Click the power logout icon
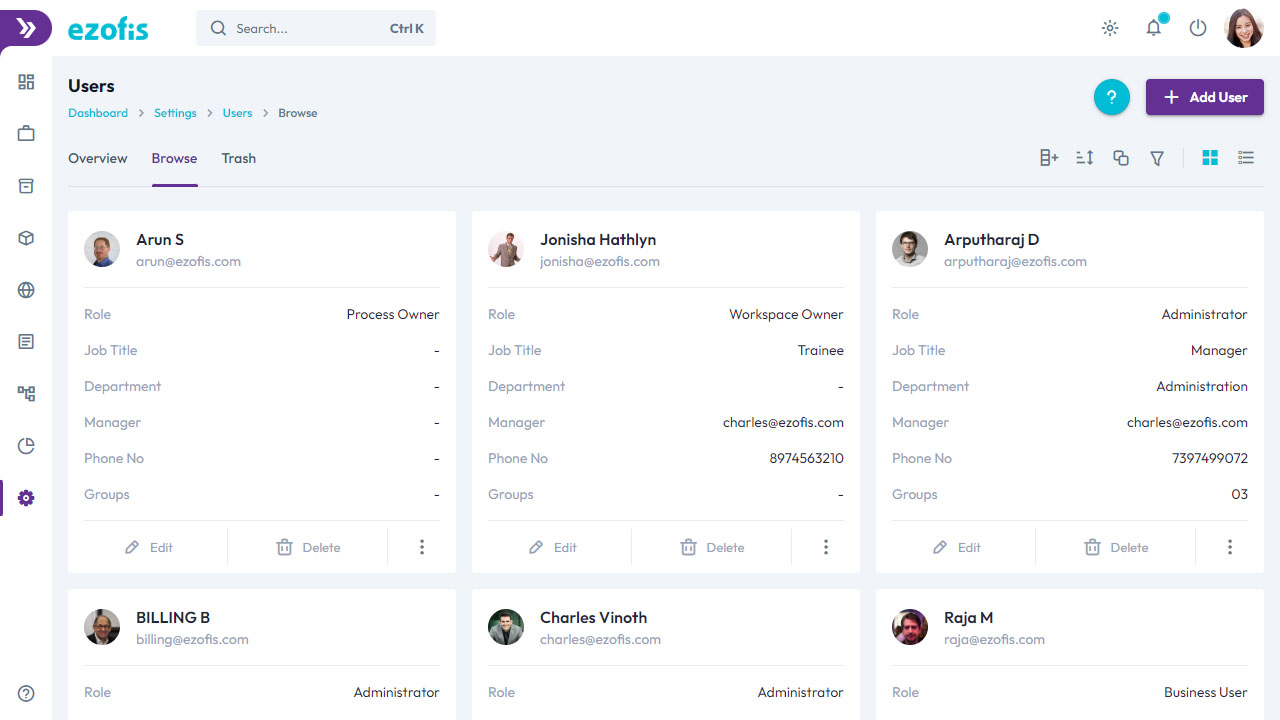This screenshot has width=1280, height=720. click(x=1198, y=28)
